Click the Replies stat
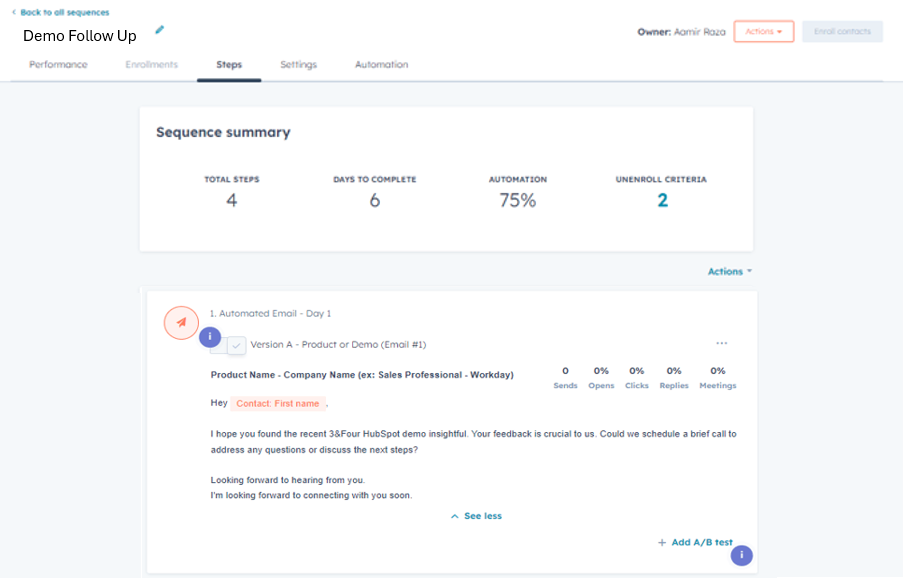 pos(674,378)
